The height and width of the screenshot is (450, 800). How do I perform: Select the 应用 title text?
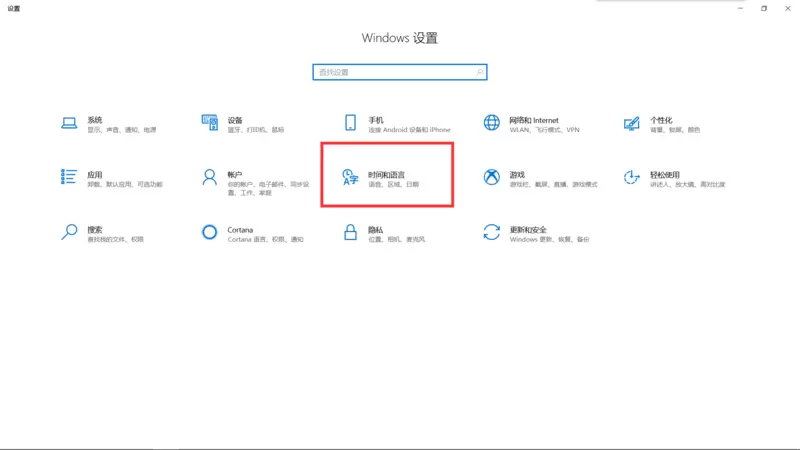click(x=95, y=174)
